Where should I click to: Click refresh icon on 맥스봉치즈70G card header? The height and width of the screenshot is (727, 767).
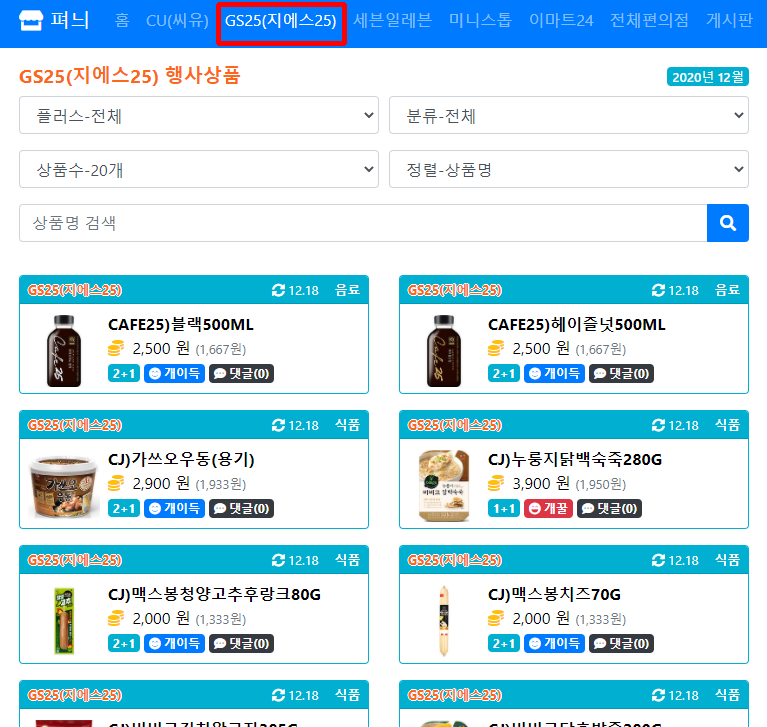pos(658,560)
